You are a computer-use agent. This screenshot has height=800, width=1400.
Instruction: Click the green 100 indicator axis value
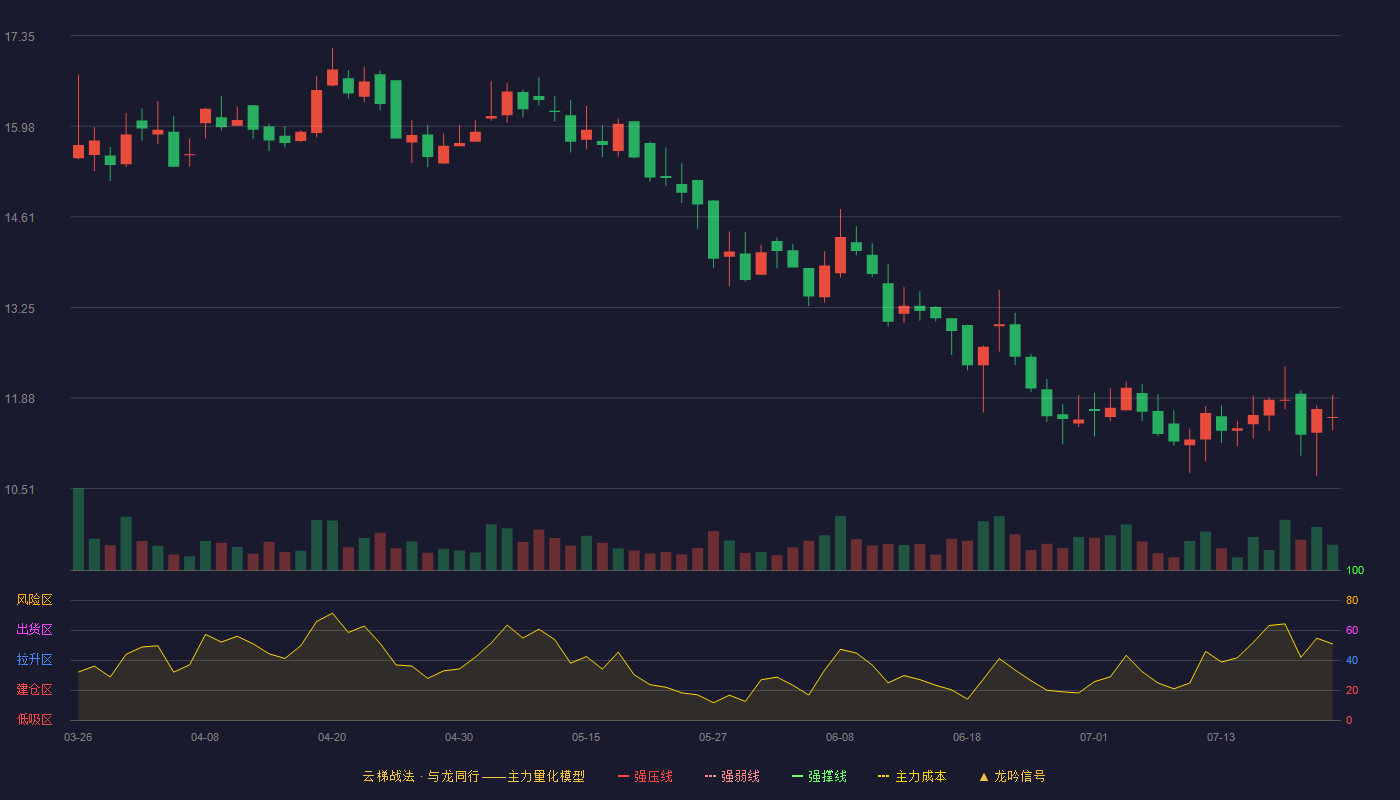[1355, 571]
